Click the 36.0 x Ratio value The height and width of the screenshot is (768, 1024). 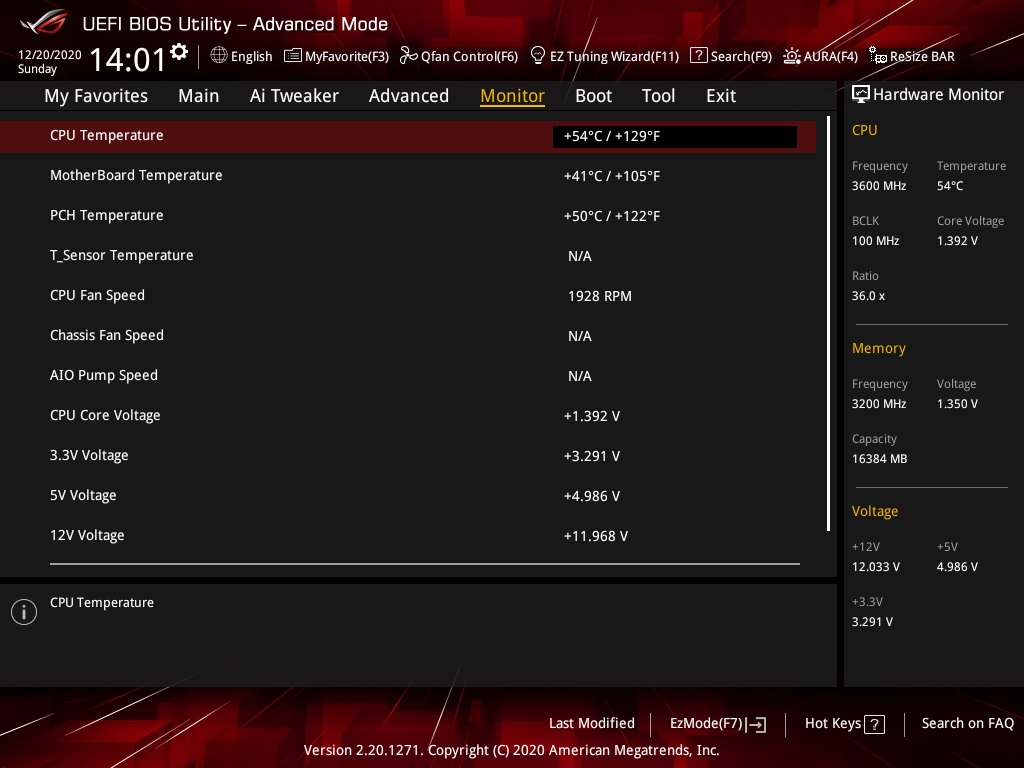tap(869, 296)
